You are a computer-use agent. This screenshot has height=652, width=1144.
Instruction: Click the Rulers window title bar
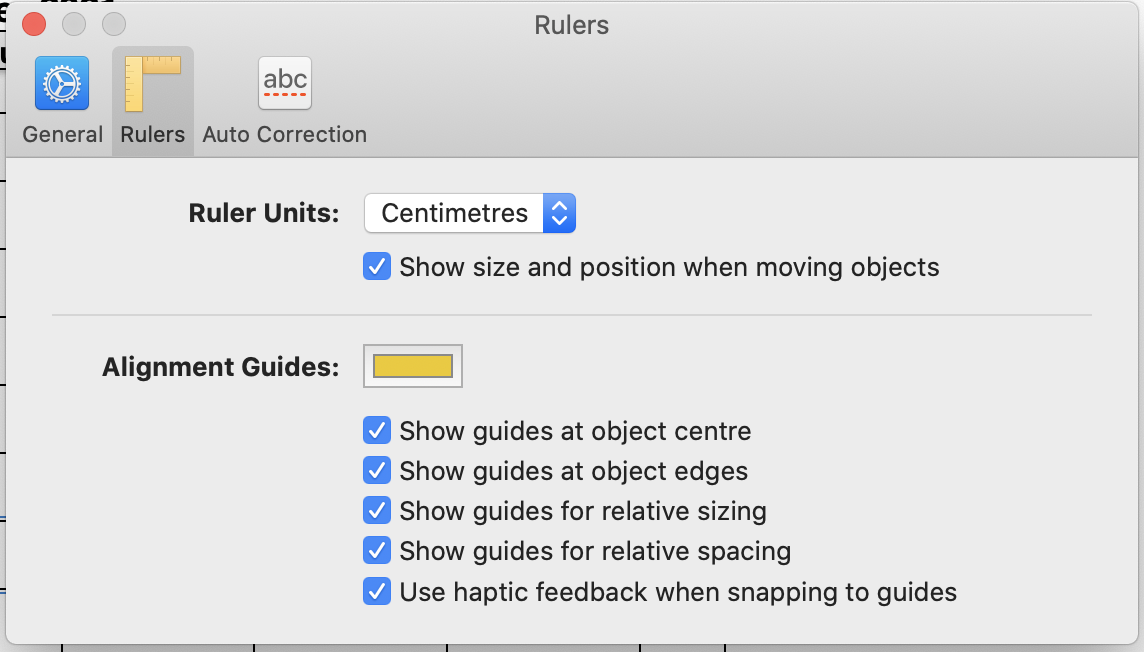pyautogui.click(x=571, y=25)
